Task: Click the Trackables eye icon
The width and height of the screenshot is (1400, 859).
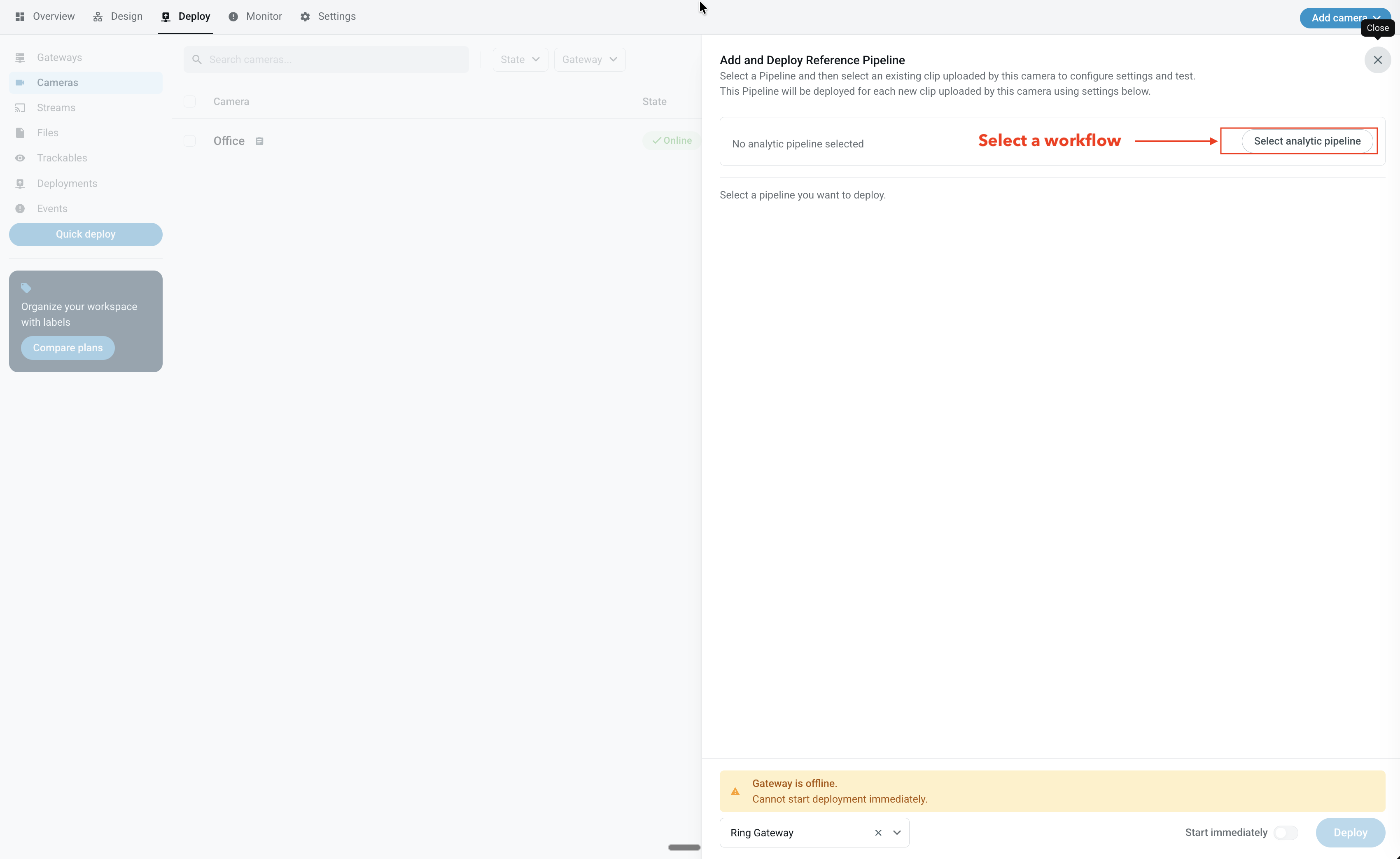Action: point(20,158)
